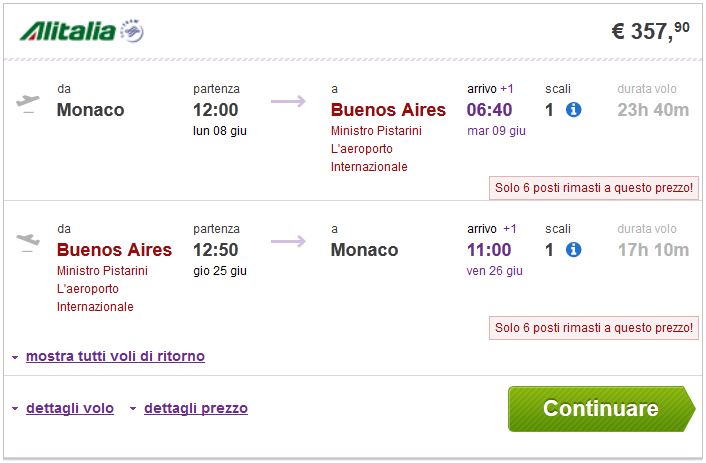Click outbound arrival time 06:40

click(489, 110)
